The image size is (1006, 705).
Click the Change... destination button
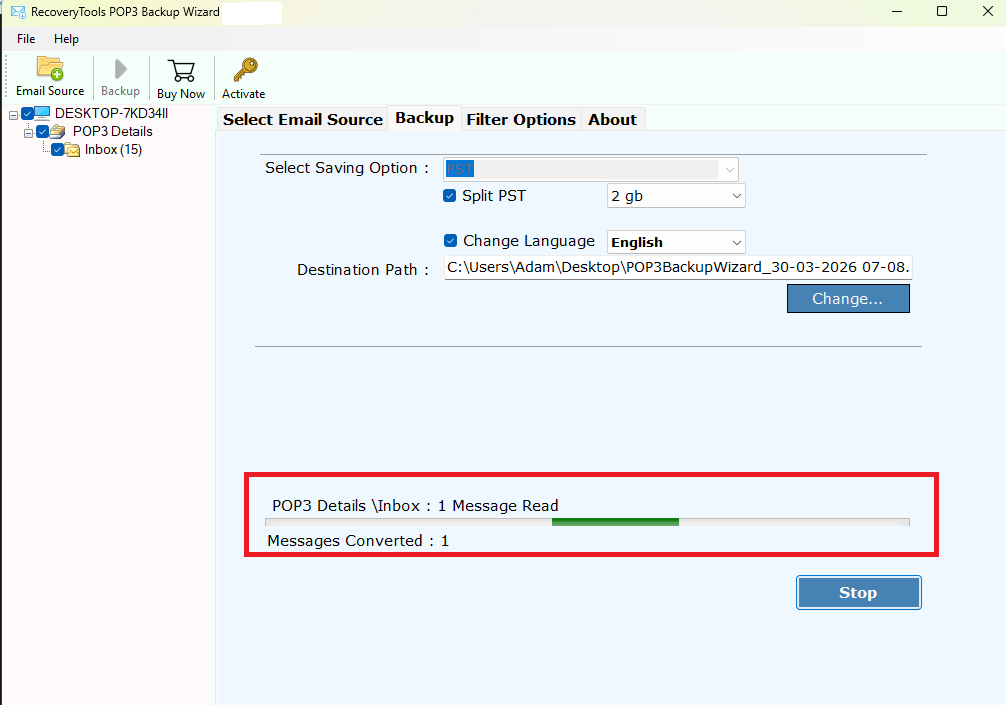pyautogui.click(x=848, y=299)
